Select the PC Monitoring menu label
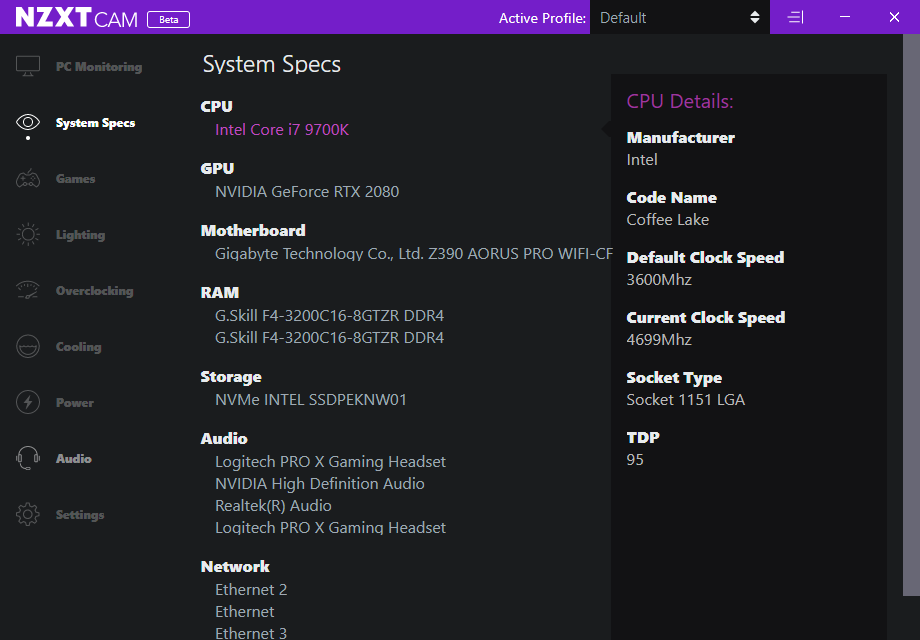 click(98, 67)
